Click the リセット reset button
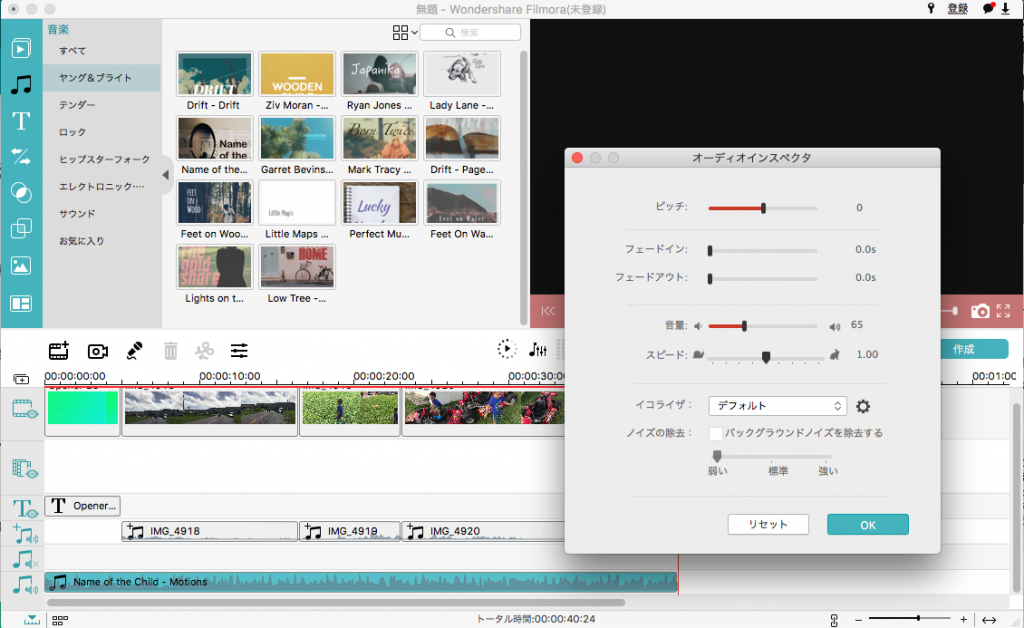 767,524
